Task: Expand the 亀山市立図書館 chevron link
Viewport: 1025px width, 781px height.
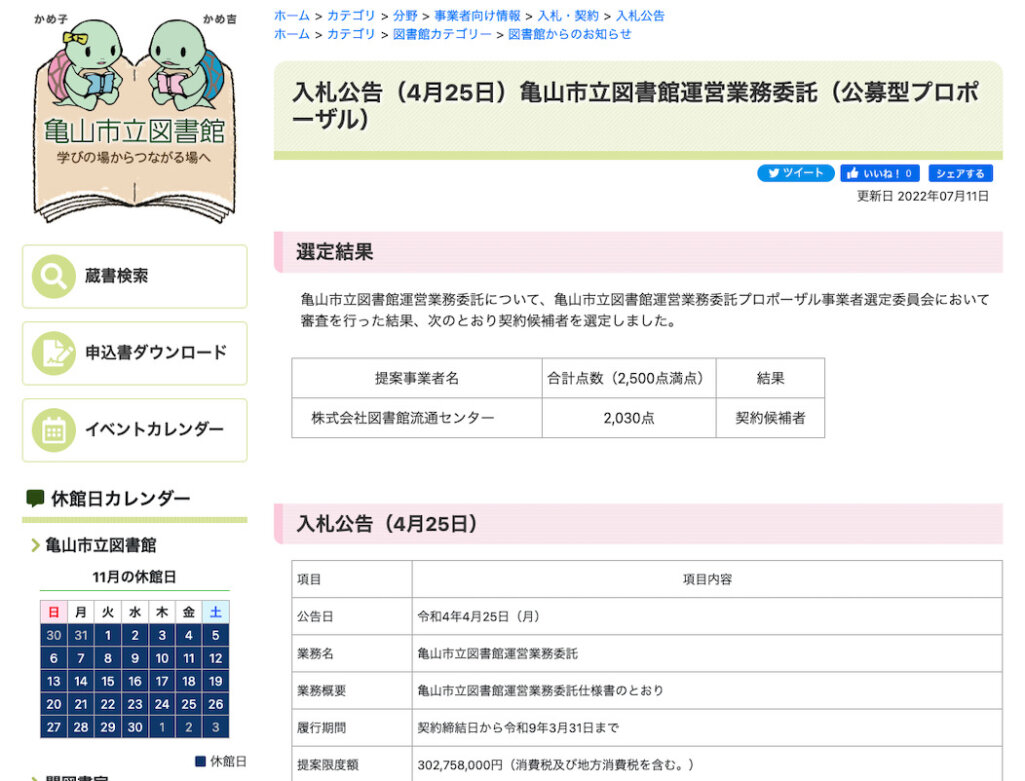Action: click(36, 546)
